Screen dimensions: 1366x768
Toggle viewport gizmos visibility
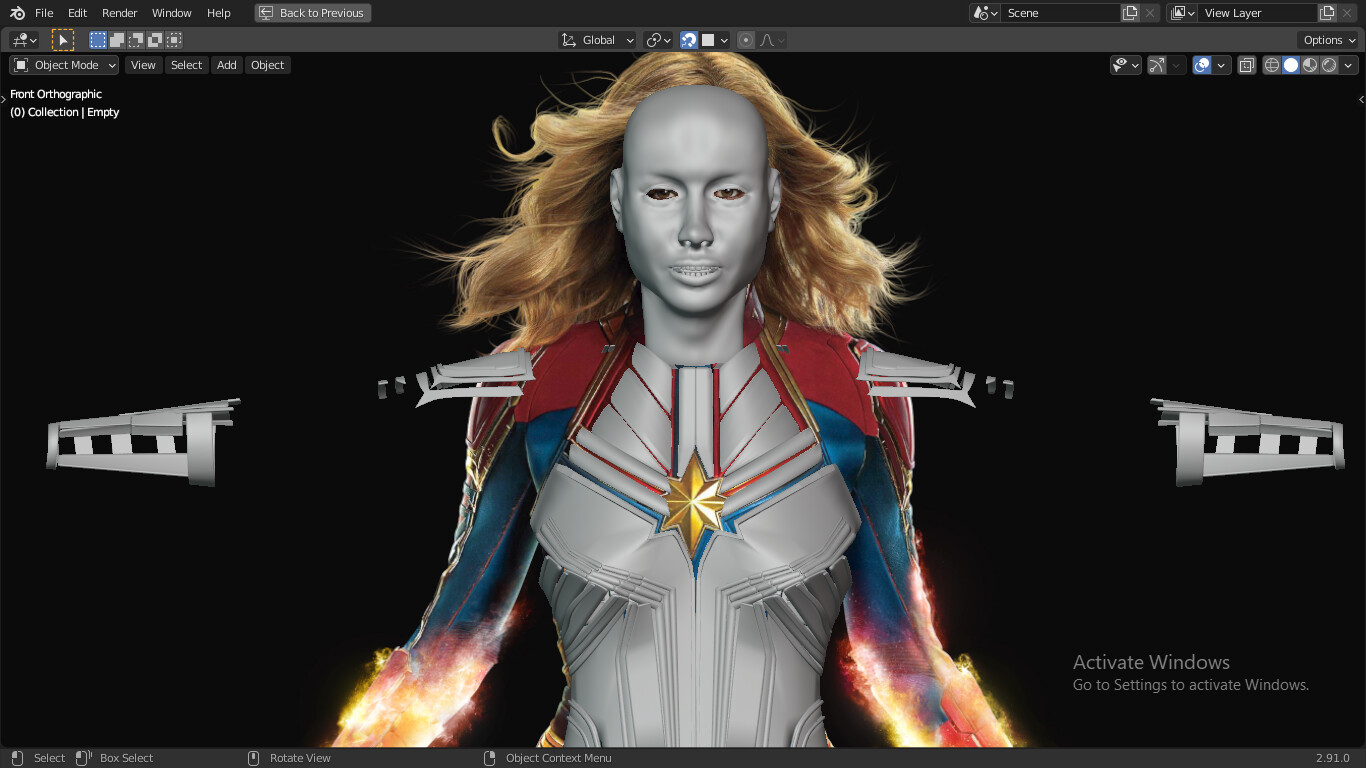pos(1158,64)
